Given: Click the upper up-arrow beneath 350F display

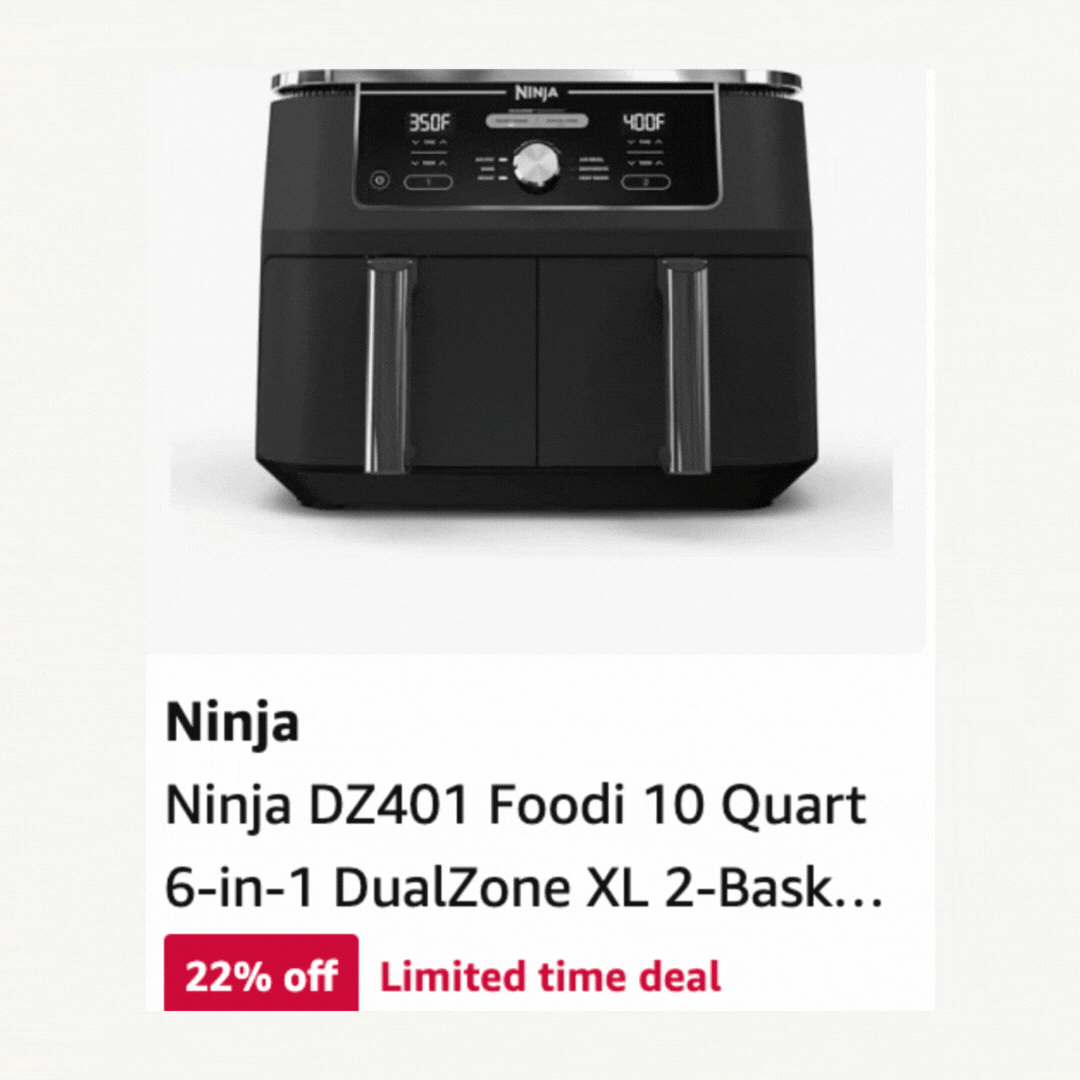Looking at the screenshot, I should [443, 142].
